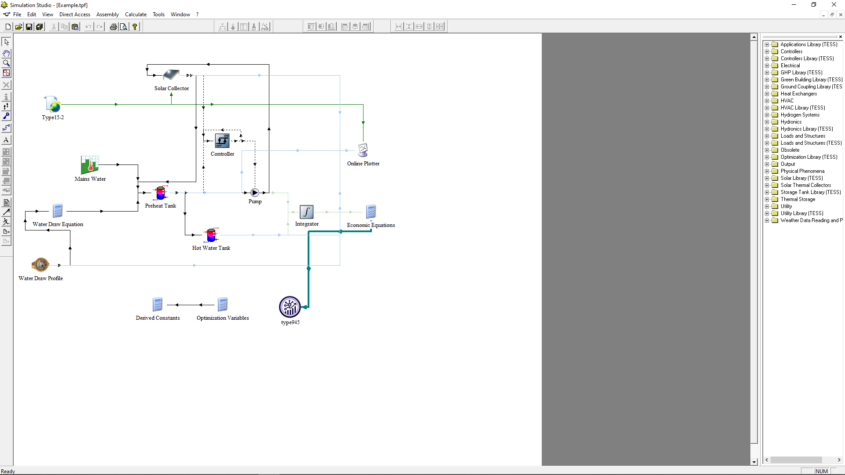Open the Calculate menu
The width and height of the screenshot is (845, 475).
tap(135, 14)
